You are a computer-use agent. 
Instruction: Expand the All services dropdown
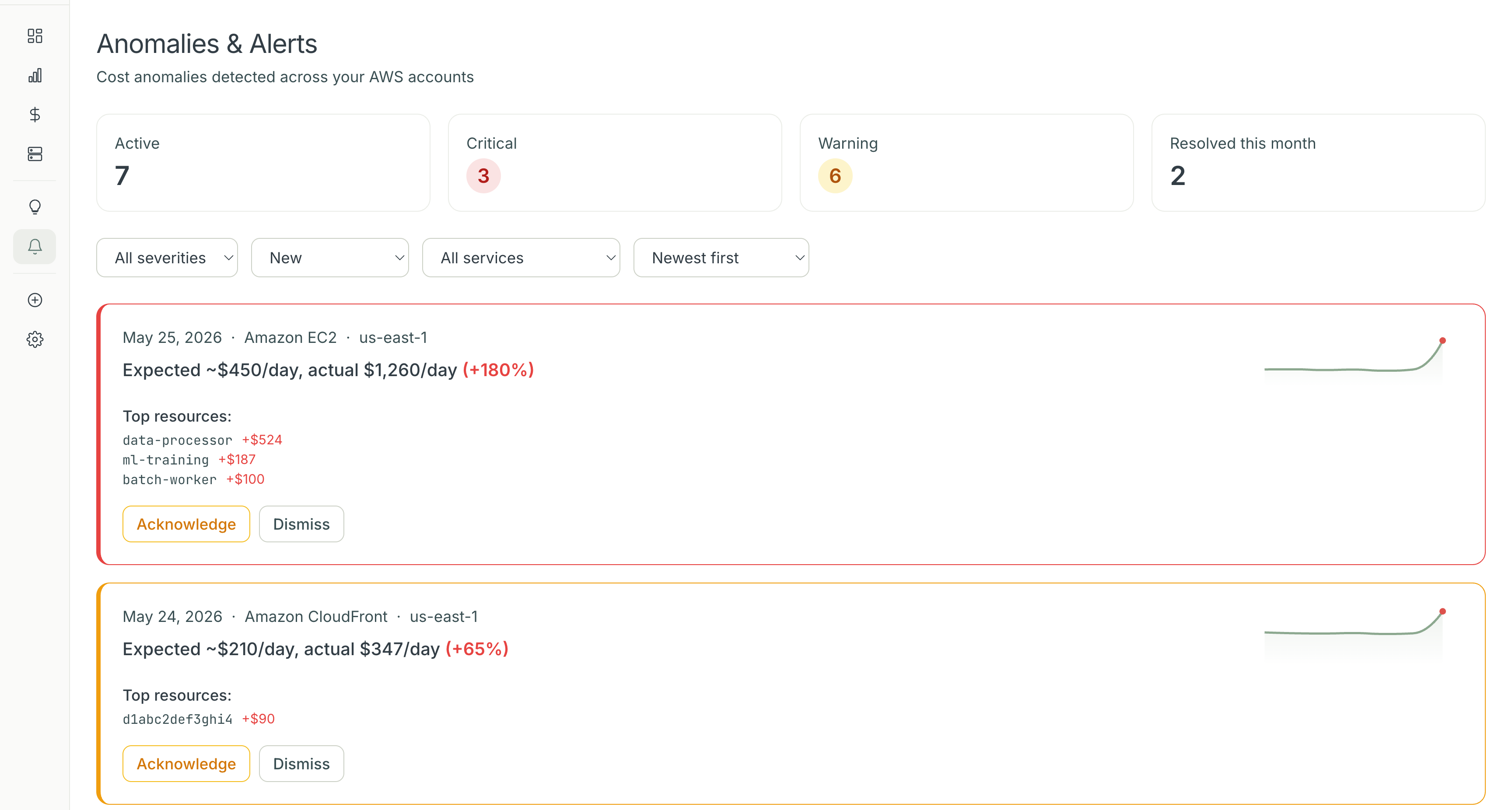pos(521,258)
